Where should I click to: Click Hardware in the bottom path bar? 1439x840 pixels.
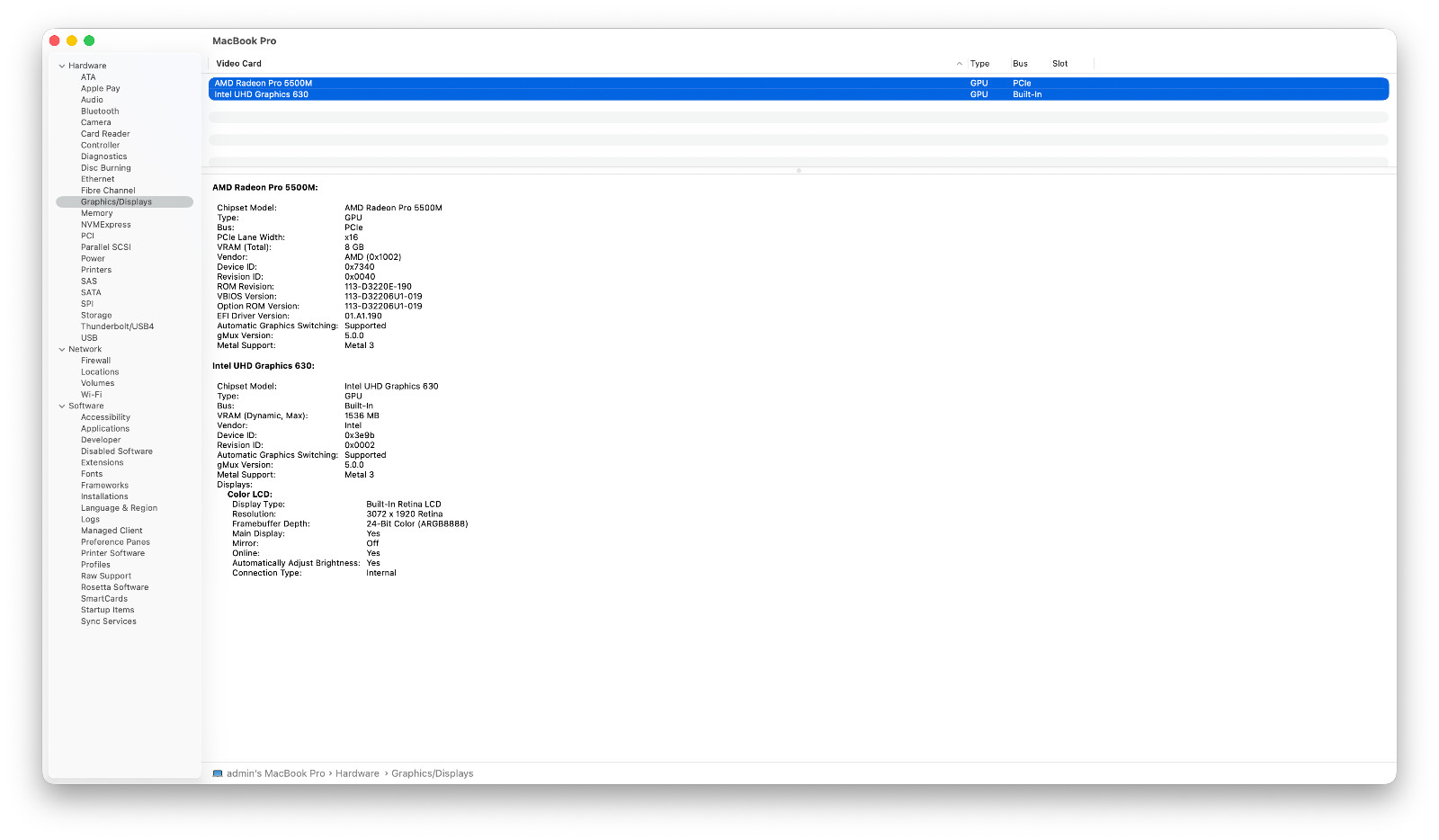tap(358, 773)
